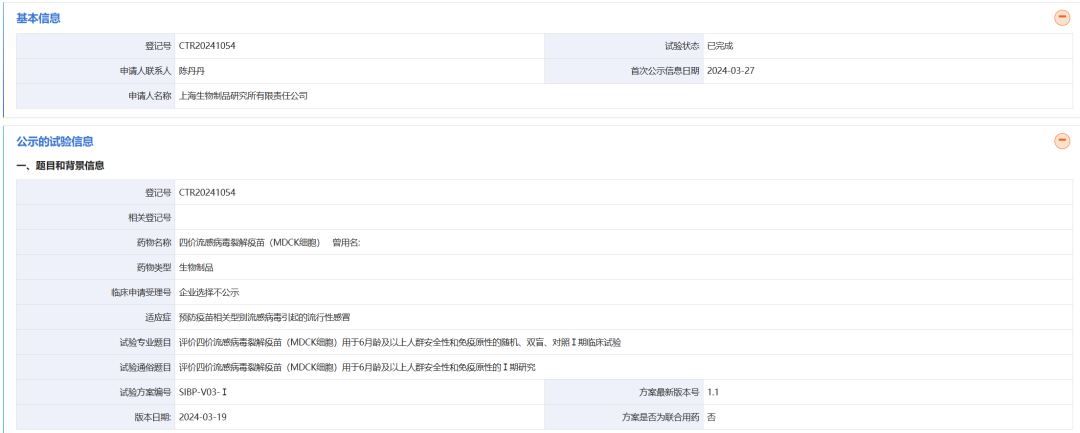Click the 试验状态 label cell
Screen dimensions: 1080x433
(623, 46)
